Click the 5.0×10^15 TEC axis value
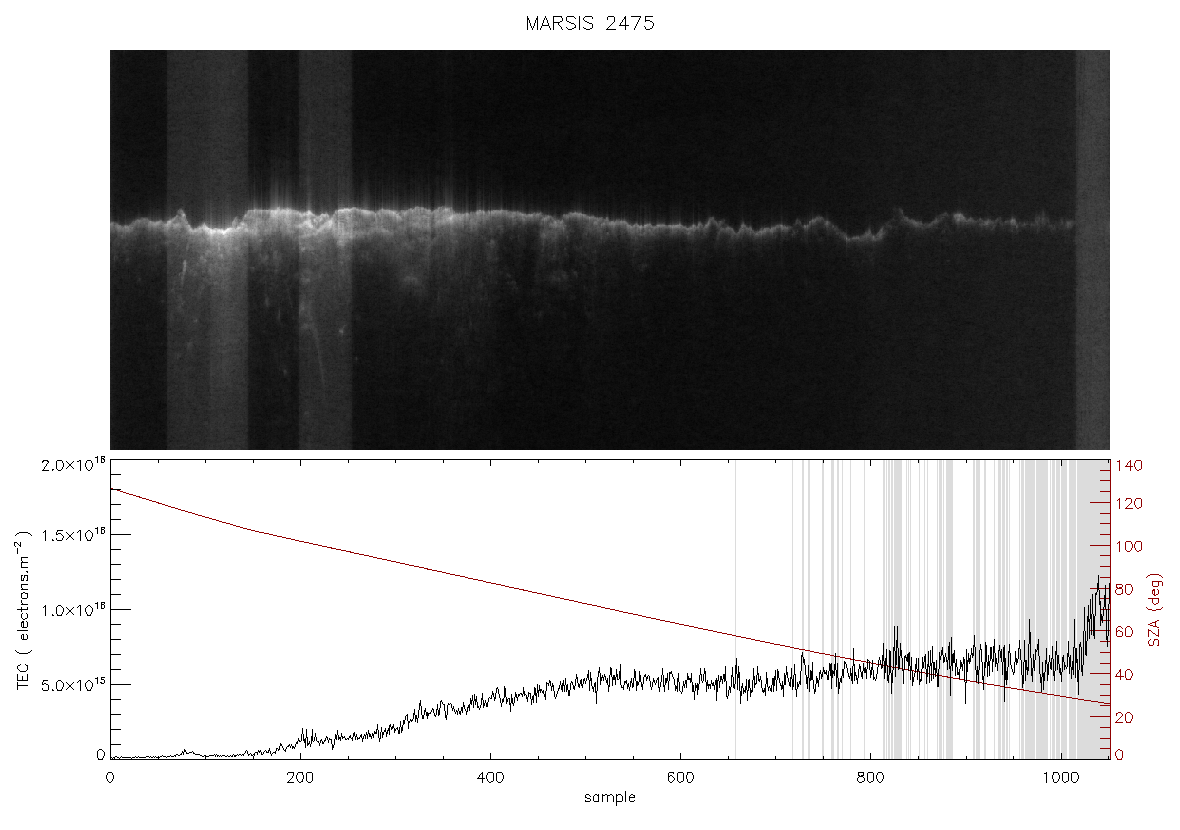Image resolution: width=1180 pixels, height=830 pixels. tap(72, 685)
